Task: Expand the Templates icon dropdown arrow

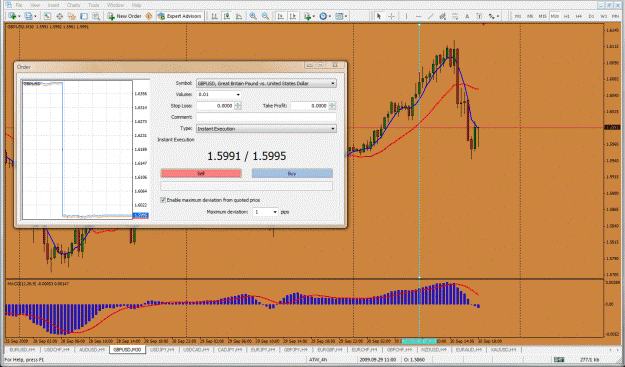Action: point(346,16)
